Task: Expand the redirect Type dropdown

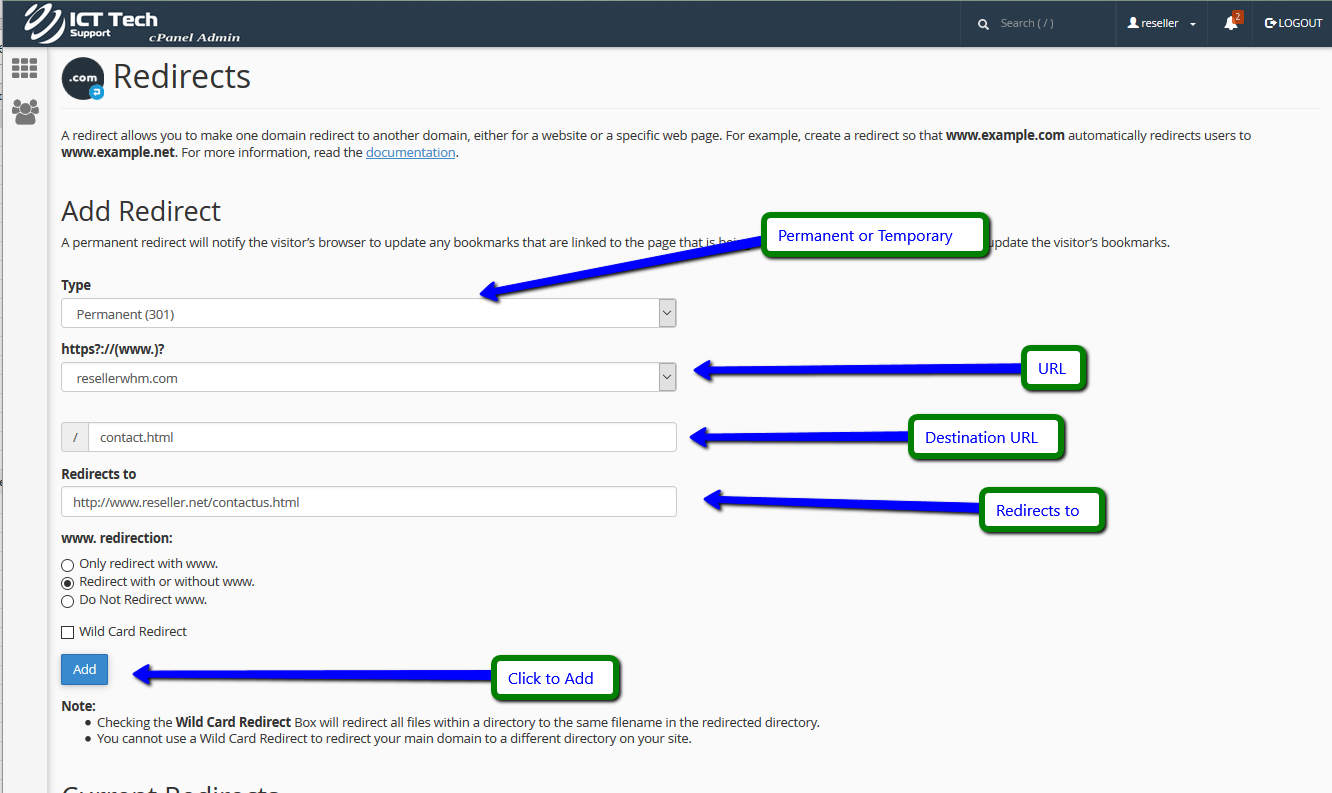Action: coord(368,314)
